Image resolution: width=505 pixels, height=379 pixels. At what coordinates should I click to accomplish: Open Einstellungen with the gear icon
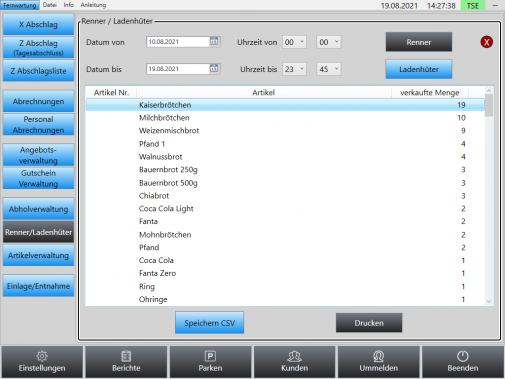pyautogui.click(x=42, y=356)
